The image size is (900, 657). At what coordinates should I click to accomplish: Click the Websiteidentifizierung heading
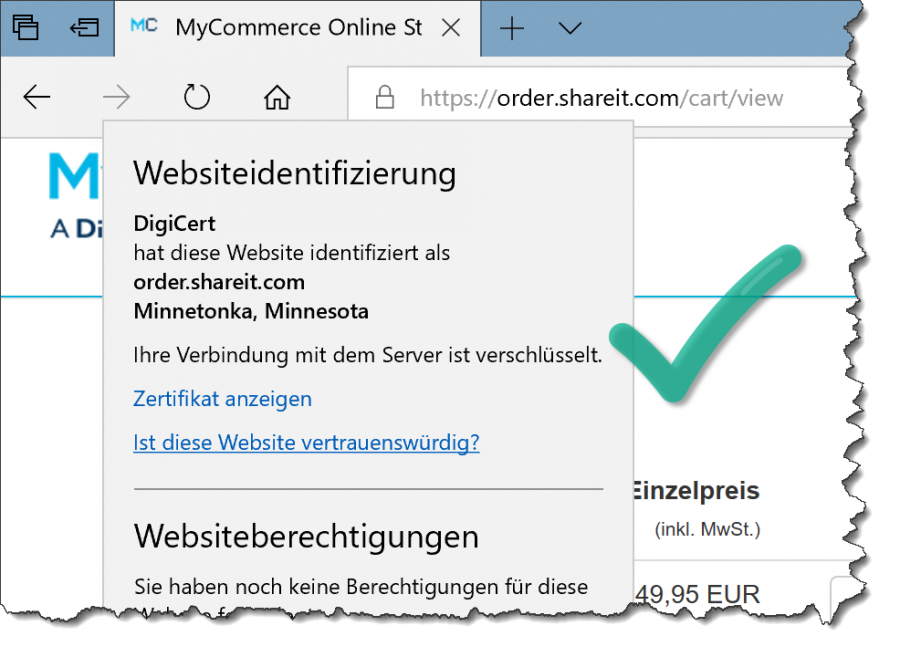(295, 173)
